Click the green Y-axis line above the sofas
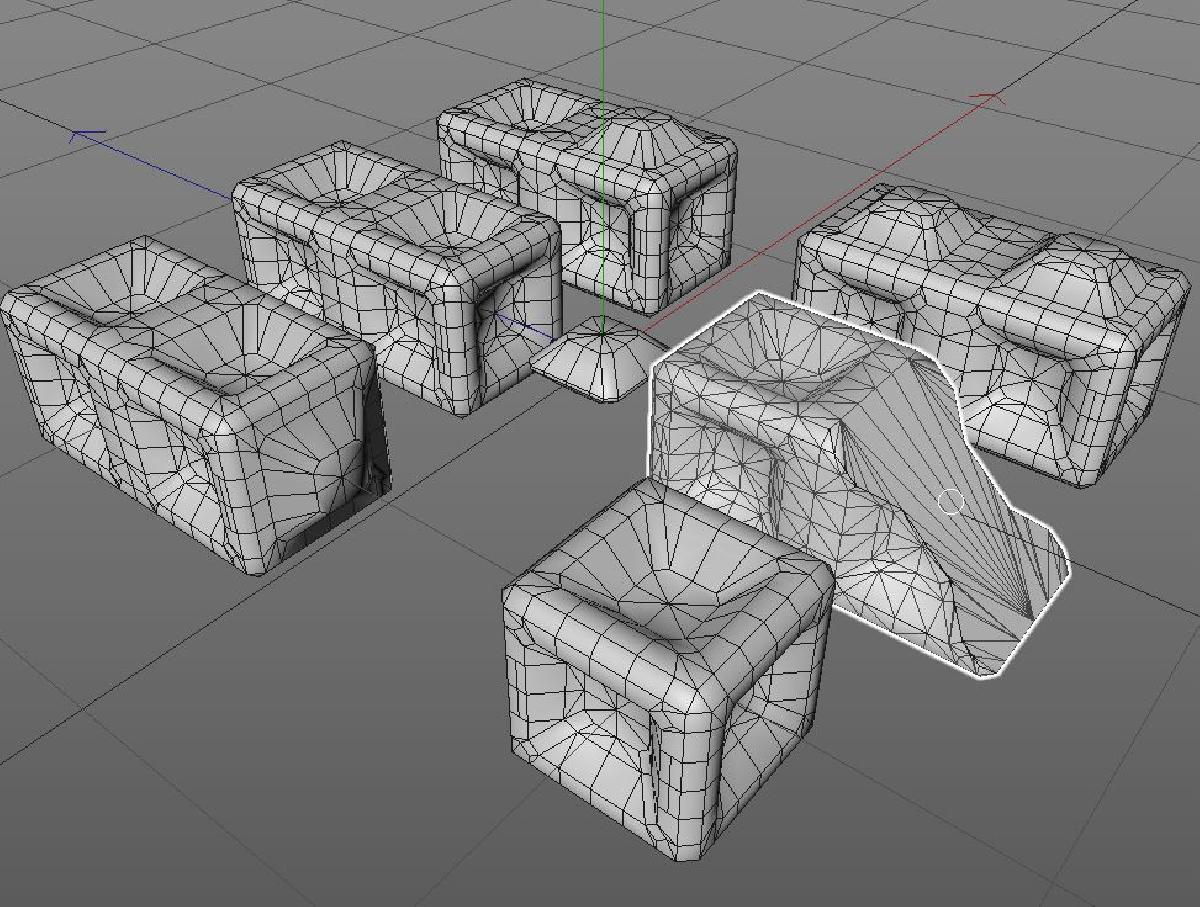1200x907 pixels. 603,50
